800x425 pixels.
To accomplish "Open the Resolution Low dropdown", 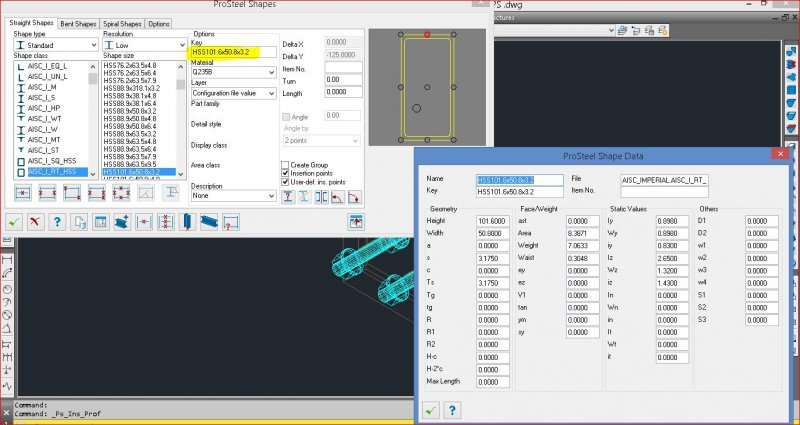I will click(x=145, y=45).
